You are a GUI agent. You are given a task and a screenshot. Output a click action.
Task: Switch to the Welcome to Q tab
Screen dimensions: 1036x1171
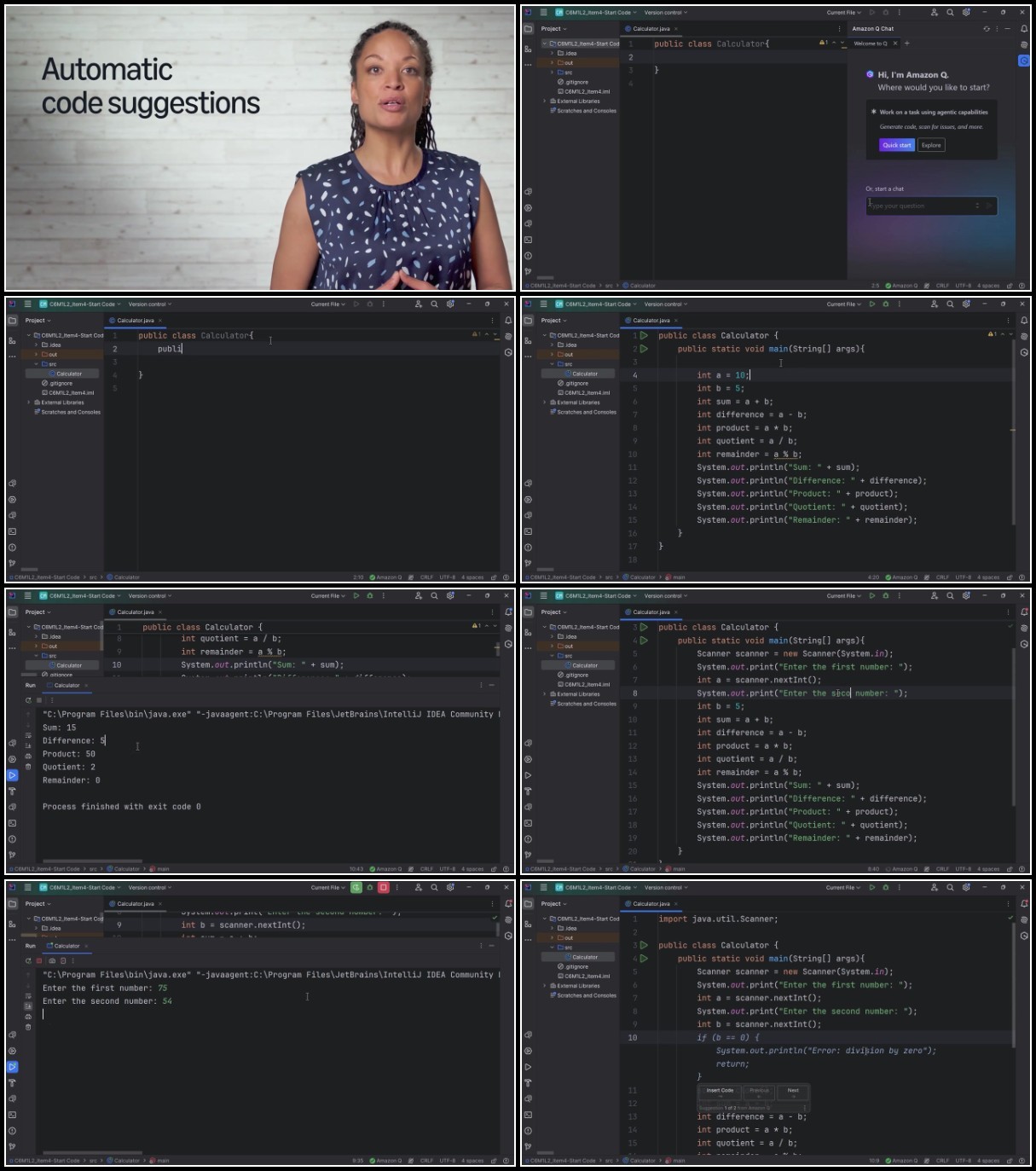tap(871, 43)
